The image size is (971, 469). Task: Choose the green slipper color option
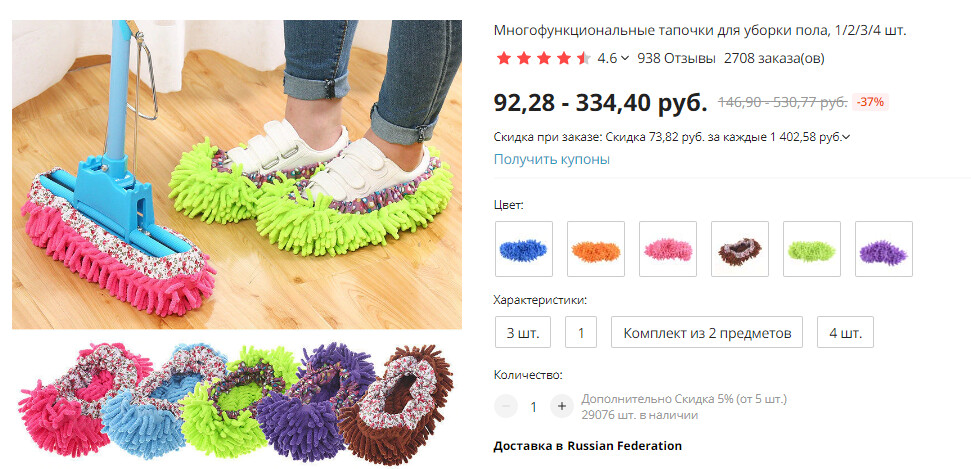[x=812, y=248]
